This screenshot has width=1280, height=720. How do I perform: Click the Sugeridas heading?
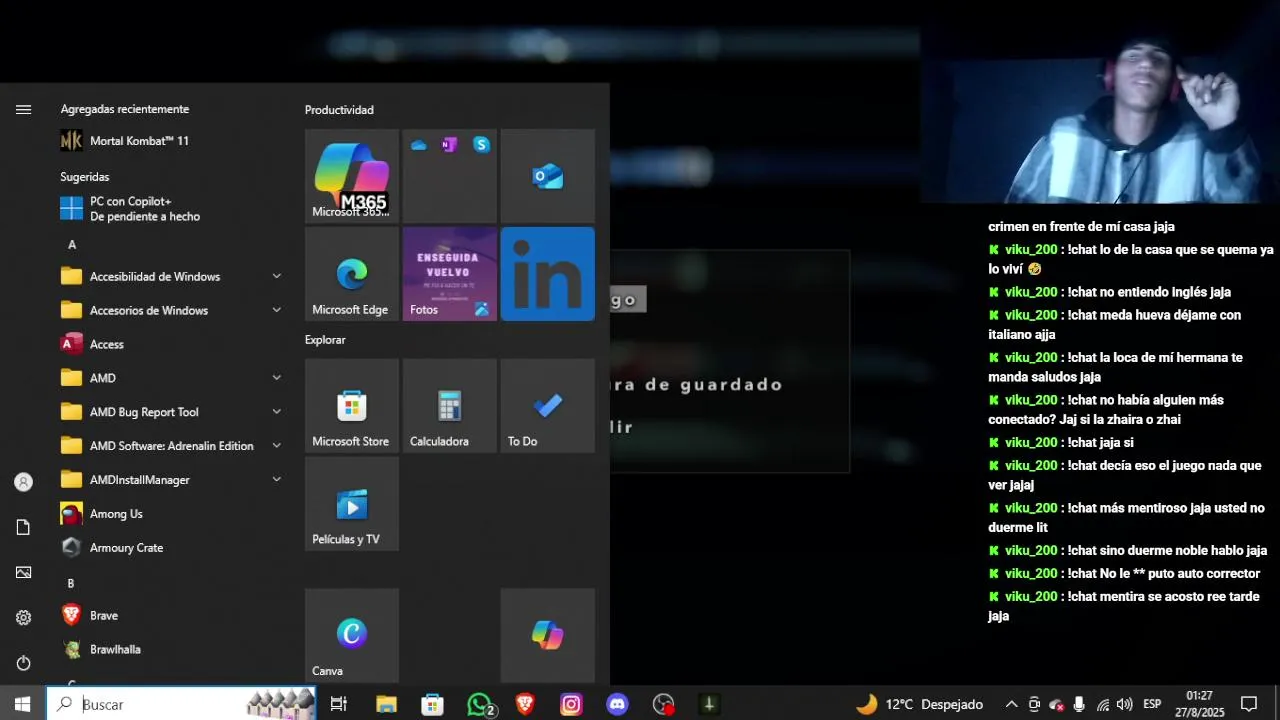(85, 177)
